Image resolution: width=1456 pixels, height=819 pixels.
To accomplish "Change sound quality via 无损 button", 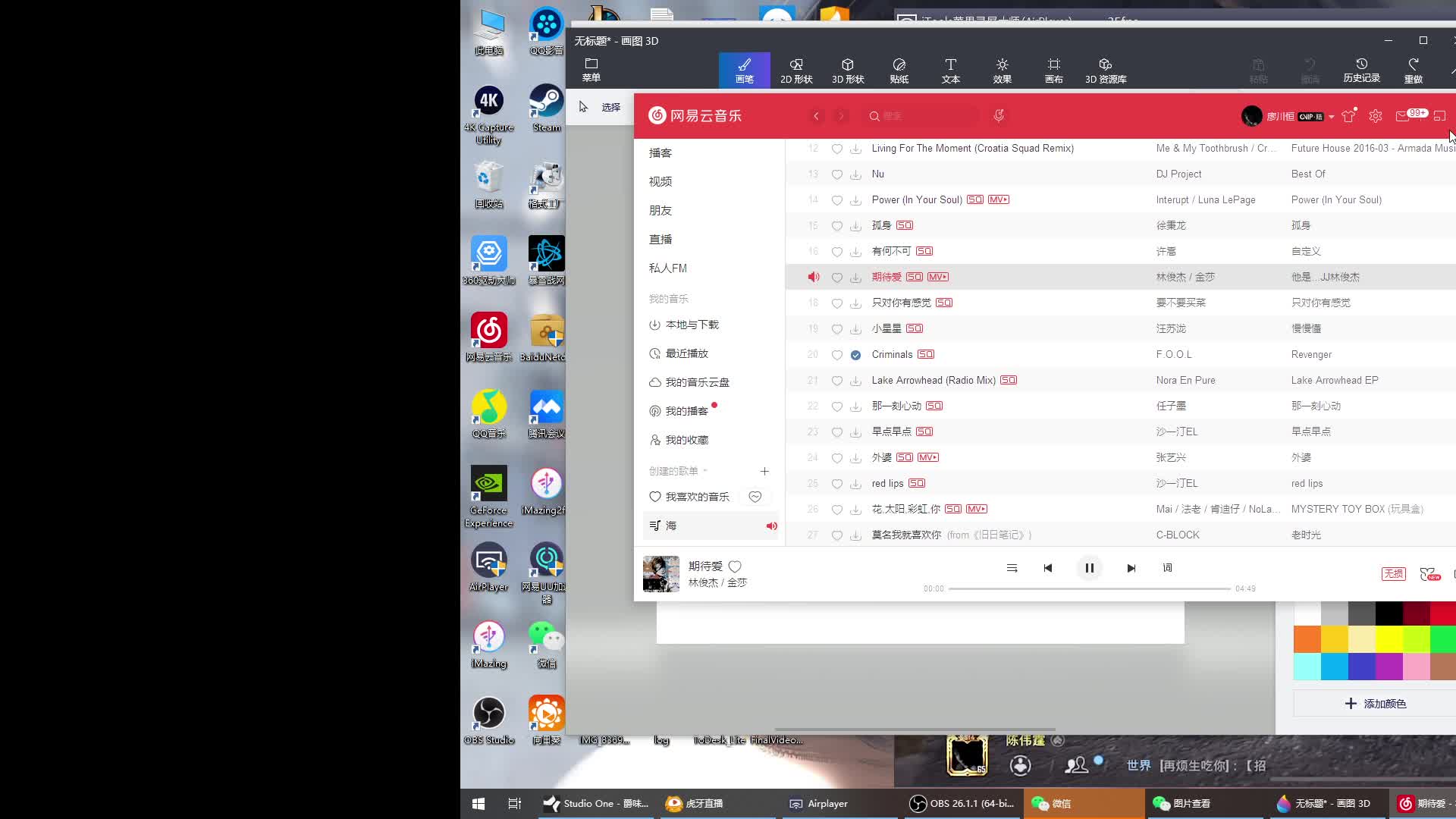I will [1393, 574].
